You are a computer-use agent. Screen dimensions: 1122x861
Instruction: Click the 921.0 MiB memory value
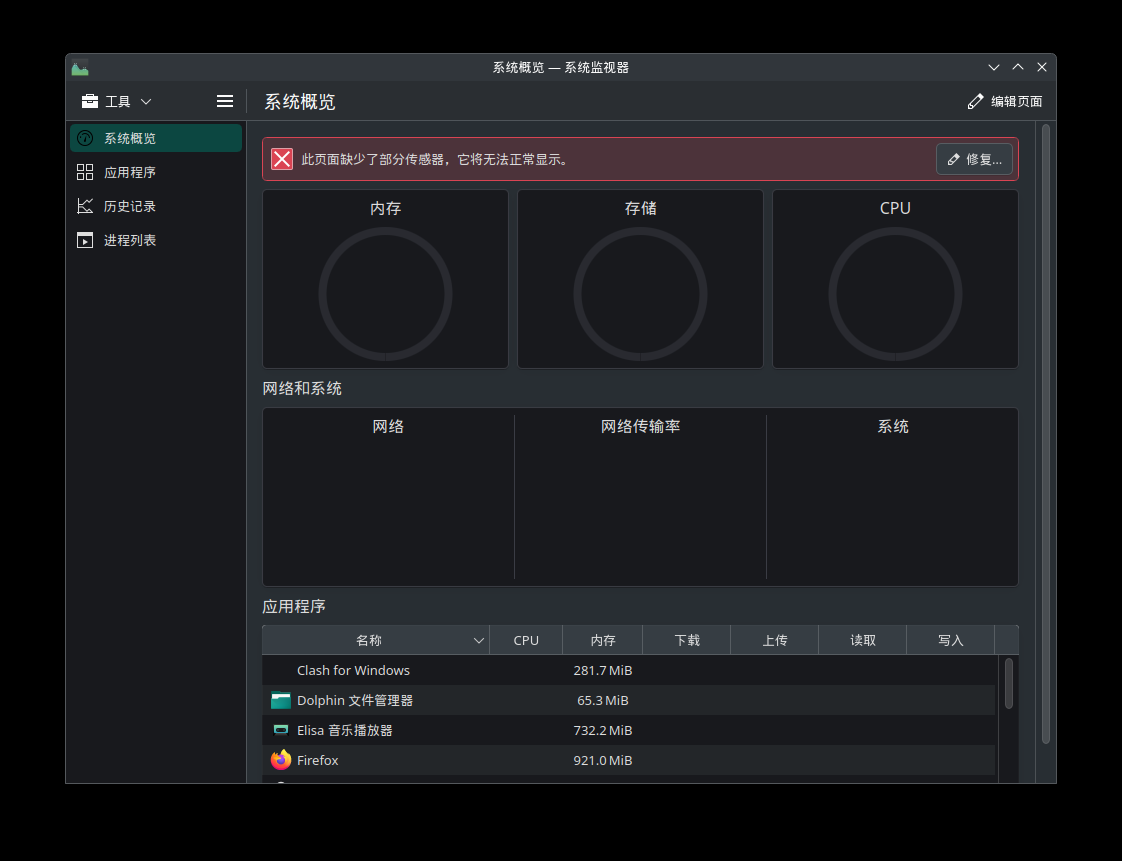click(x=603, y=761)
